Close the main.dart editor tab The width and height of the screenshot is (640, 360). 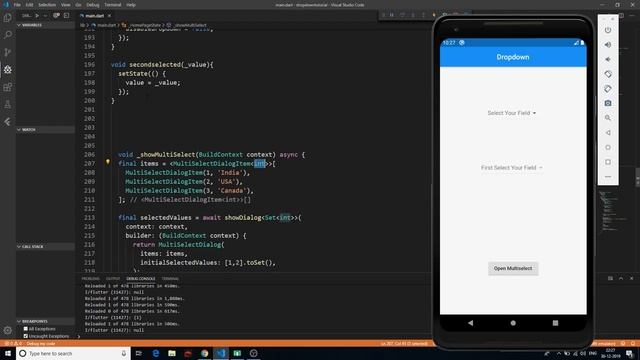click(x=109, y=16)
